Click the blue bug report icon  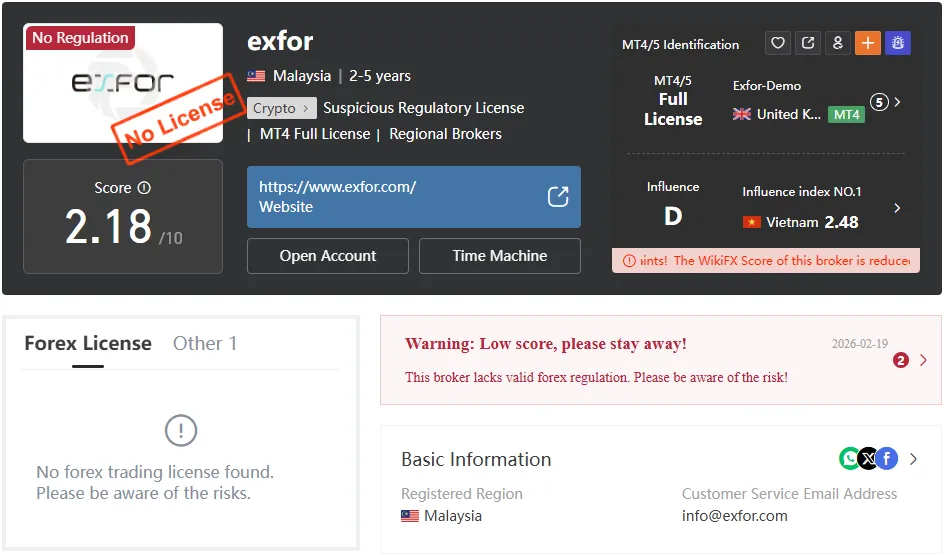coord(898,43)
